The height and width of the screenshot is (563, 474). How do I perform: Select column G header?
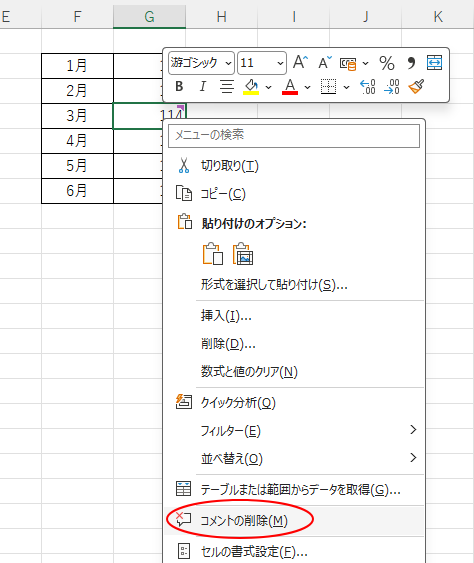click(x=149, y=17)
